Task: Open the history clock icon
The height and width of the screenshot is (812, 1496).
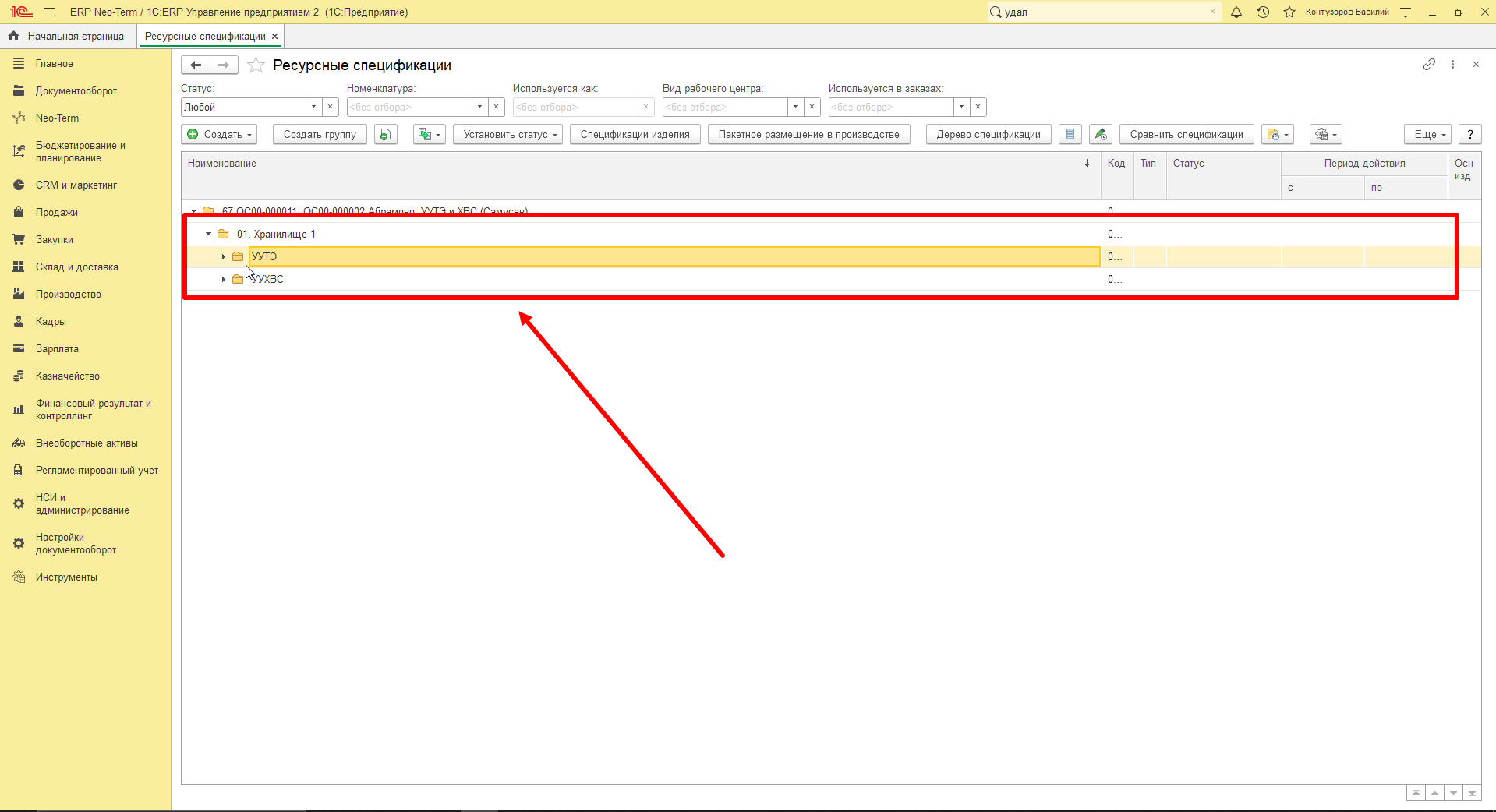Action: click(1263, 12)
